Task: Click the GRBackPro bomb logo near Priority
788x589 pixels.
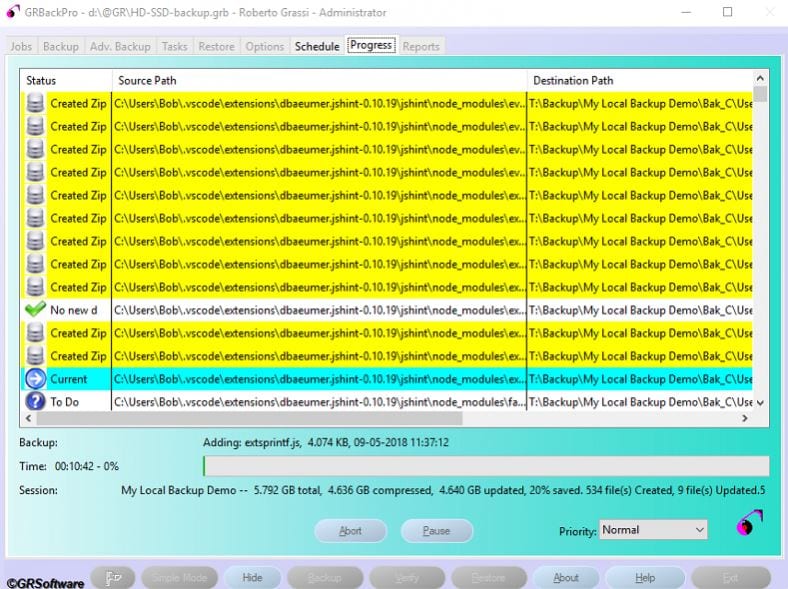Action: click(x=749, y=523)
